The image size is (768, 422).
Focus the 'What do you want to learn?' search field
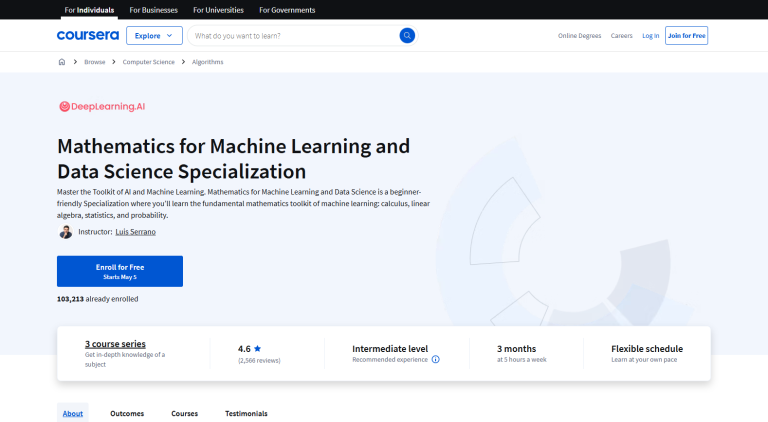pyautogui.click(x=294, y=35)
